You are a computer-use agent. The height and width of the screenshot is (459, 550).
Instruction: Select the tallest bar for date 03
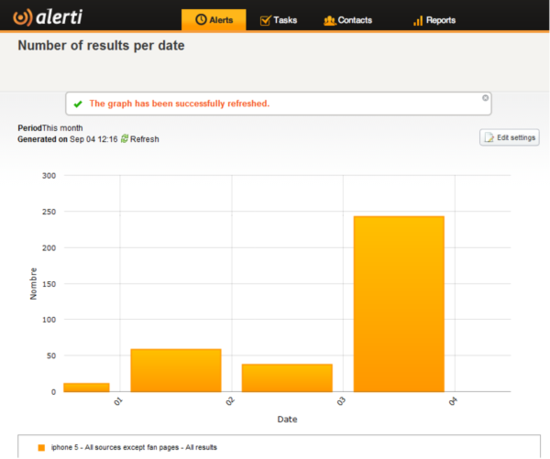[x=399, y=304]
